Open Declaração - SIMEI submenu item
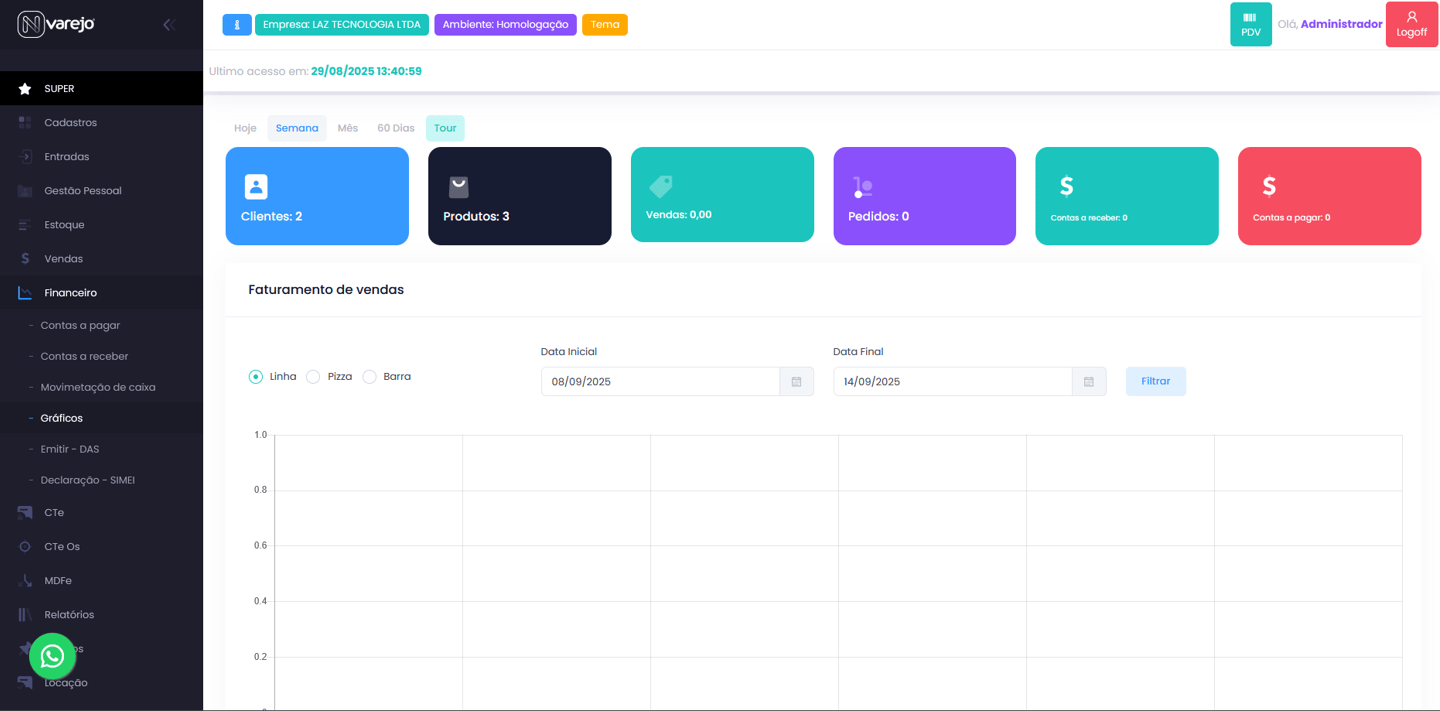1440x711 pixels. [x=101, y=481]
